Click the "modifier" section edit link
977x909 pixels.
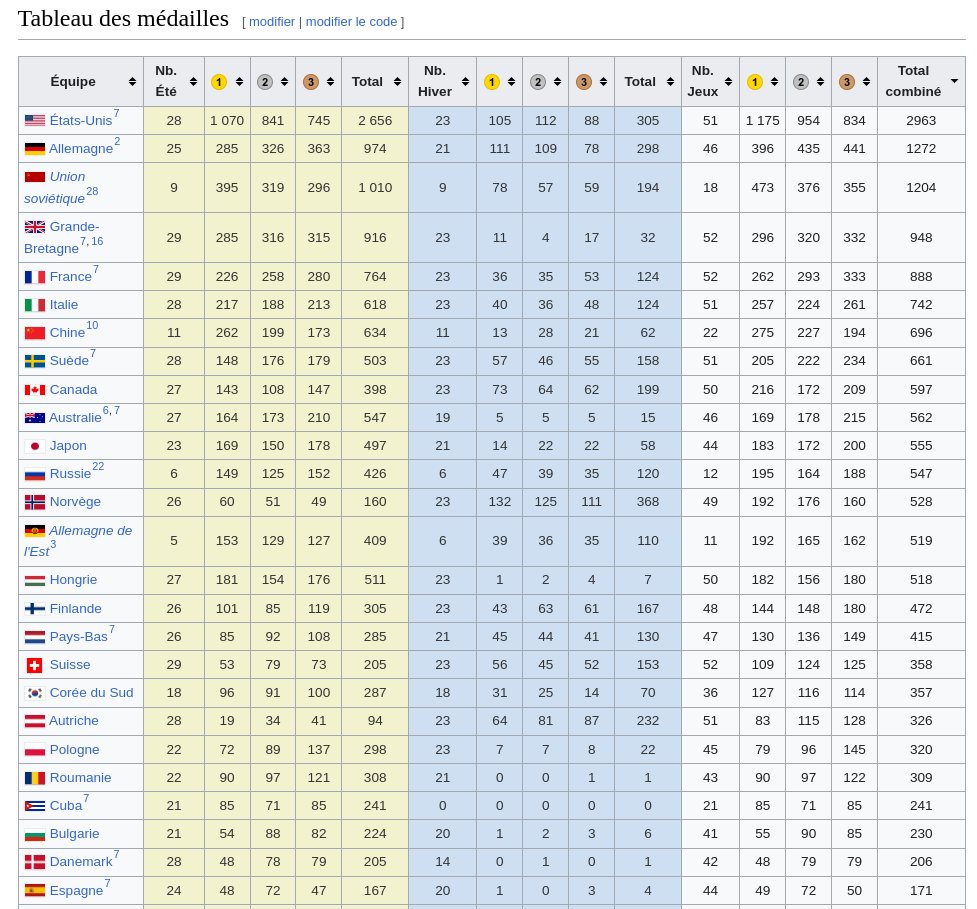(272, 22)
